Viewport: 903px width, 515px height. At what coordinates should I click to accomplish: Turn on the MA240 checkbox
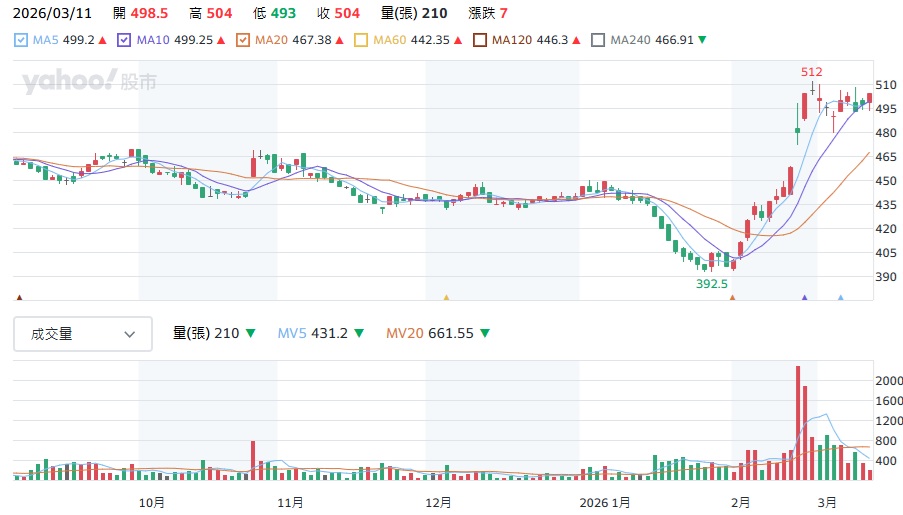pyautogui.click(x=598, y=40)
